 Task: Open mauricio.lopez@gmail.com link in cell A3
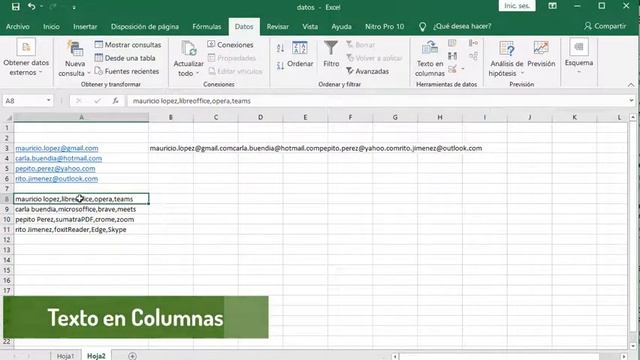(57, 148)
